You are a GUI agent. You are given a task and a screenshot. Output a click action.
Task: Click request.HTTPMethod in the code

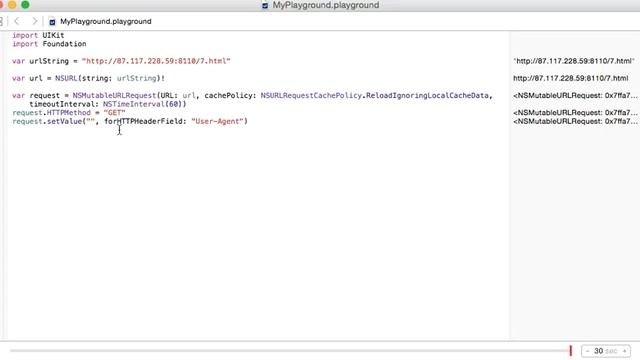[51, 113]
